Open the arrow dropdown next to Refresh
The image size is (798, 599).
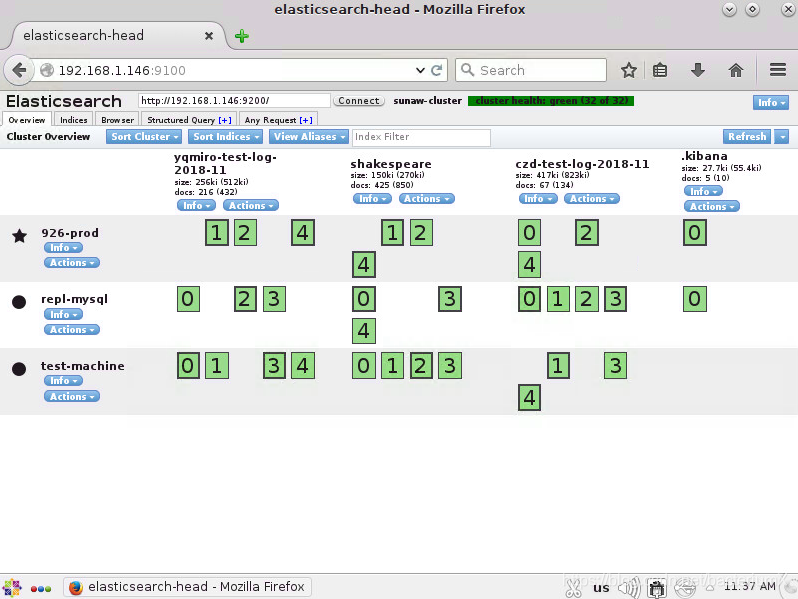pos(782,136)
